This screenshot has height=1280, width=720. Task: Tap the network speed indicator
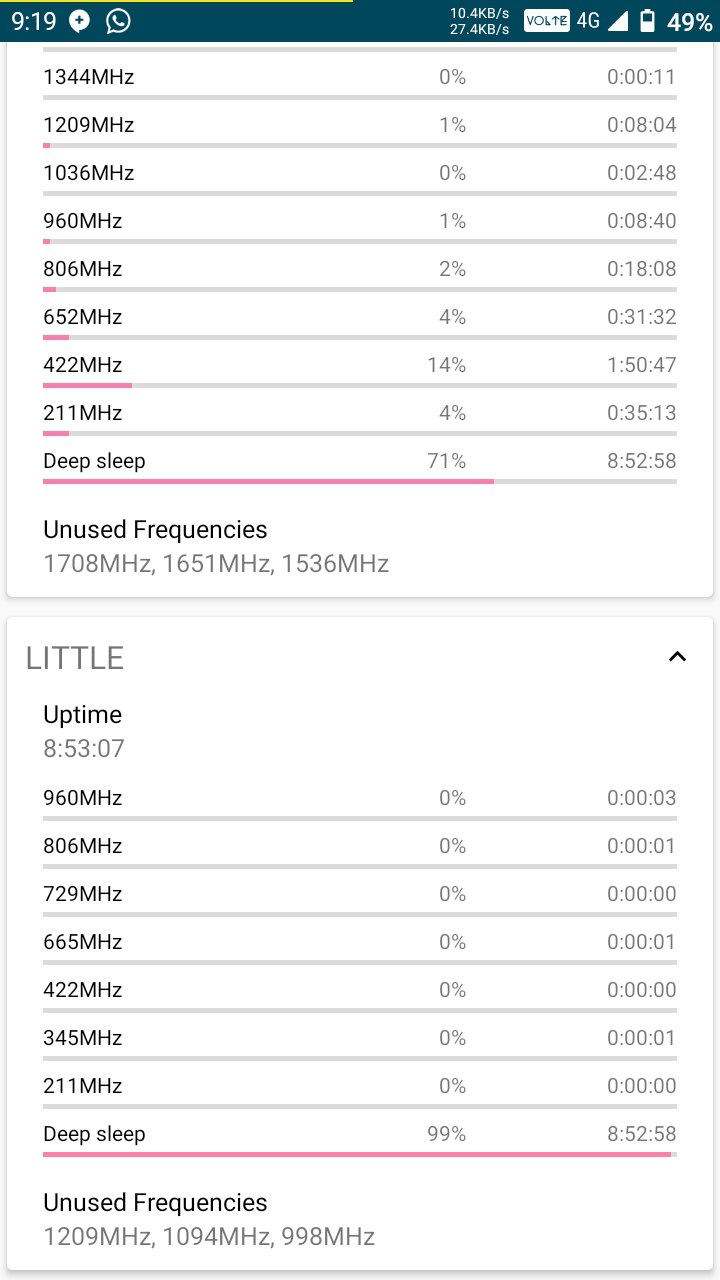(480, 21)
